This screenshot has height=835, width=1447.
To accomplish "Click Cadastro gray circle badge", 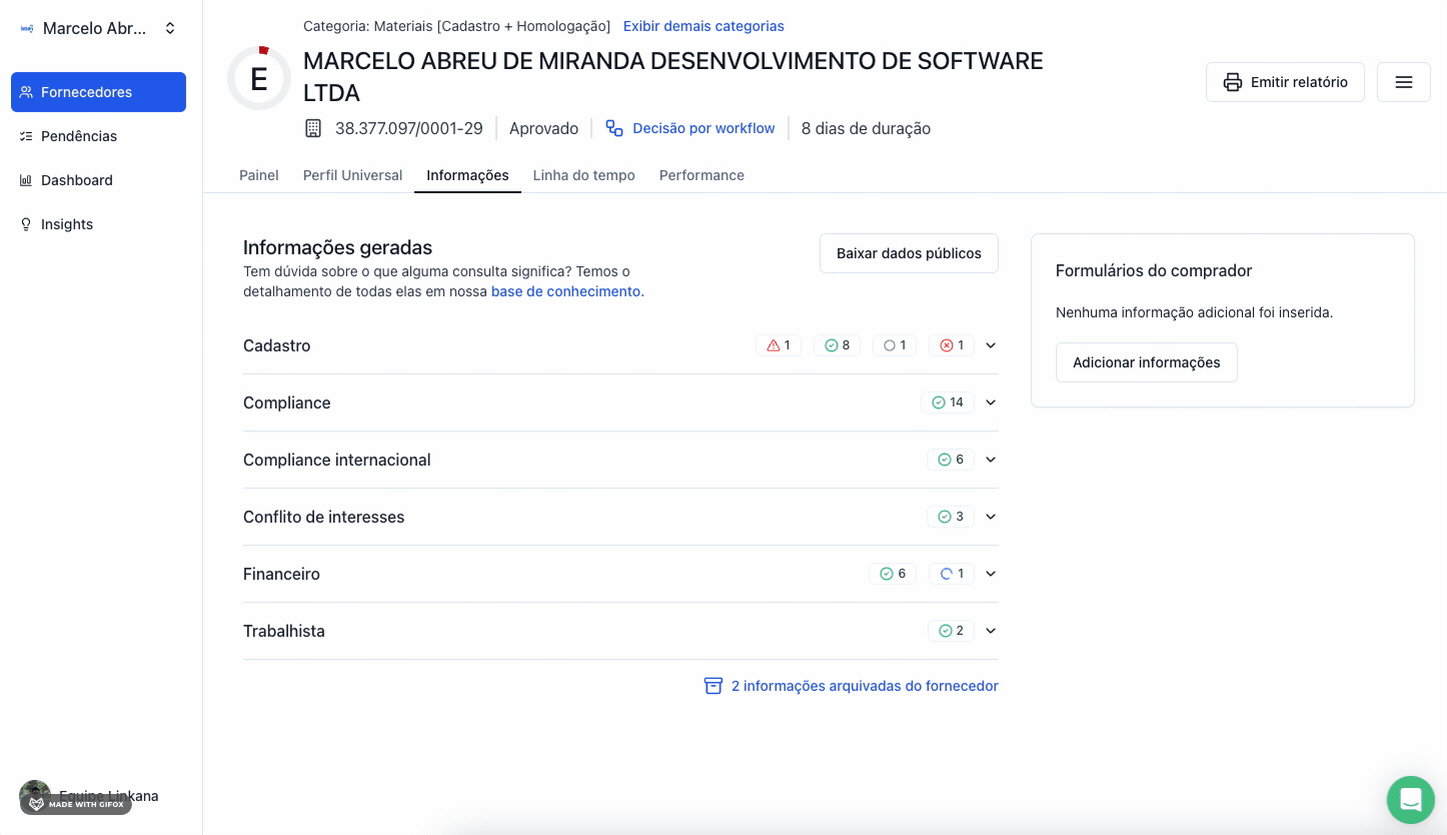I will click(x=895, y=345).
